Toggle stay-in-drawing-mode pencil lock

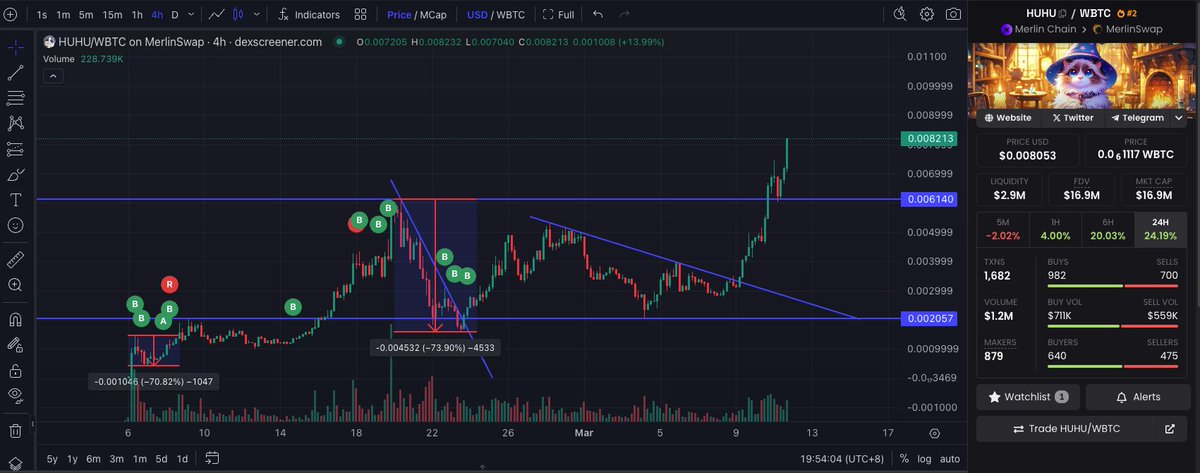tap(15, 346)
